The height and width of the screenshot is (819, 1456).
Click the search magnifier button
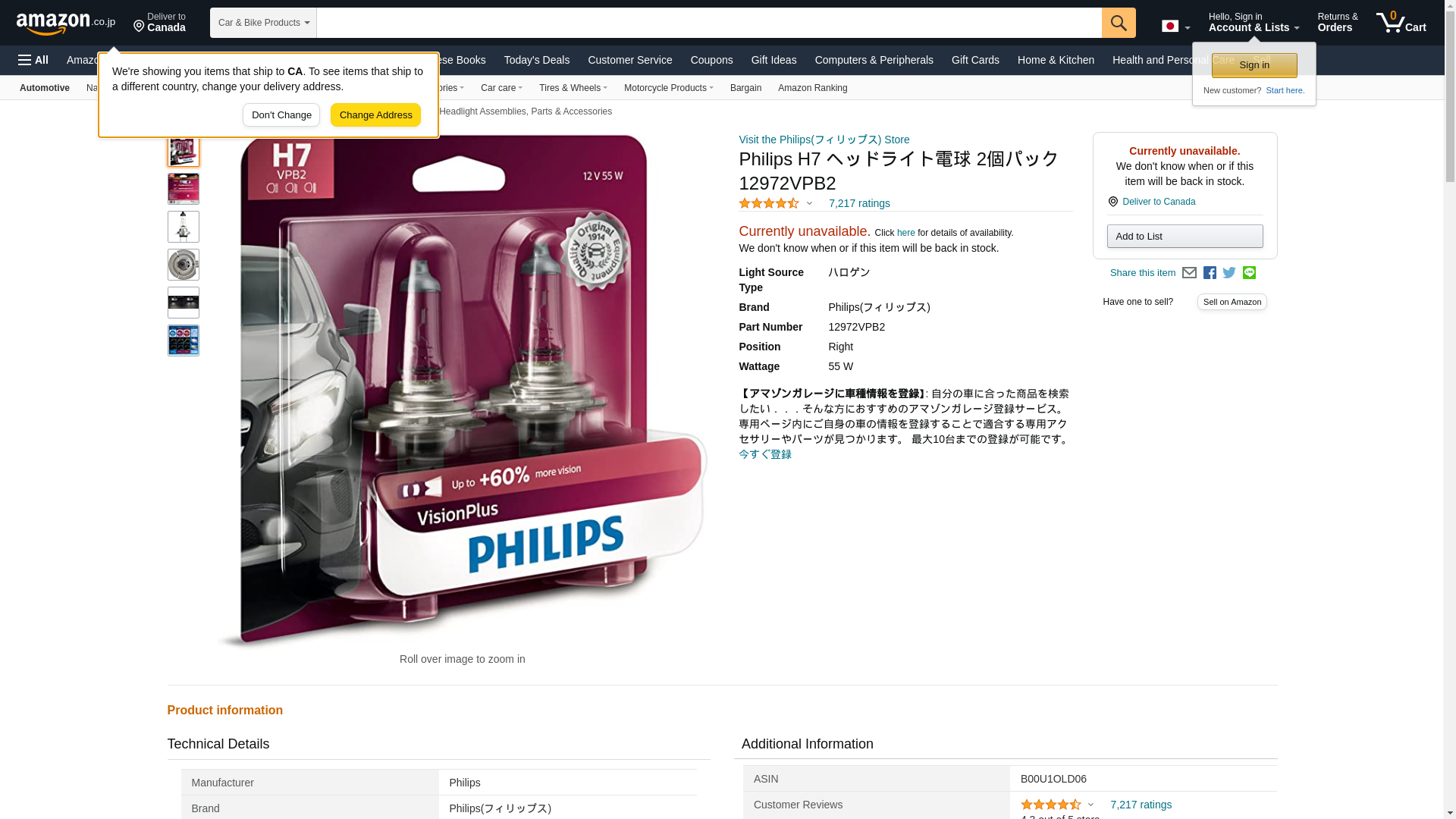[1119, 23]
